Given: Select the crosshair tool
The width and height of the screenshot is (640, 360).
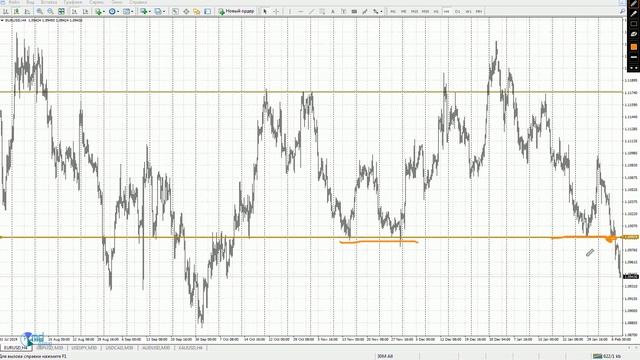Looking at the screenshot, I should (x=276, y=11).
